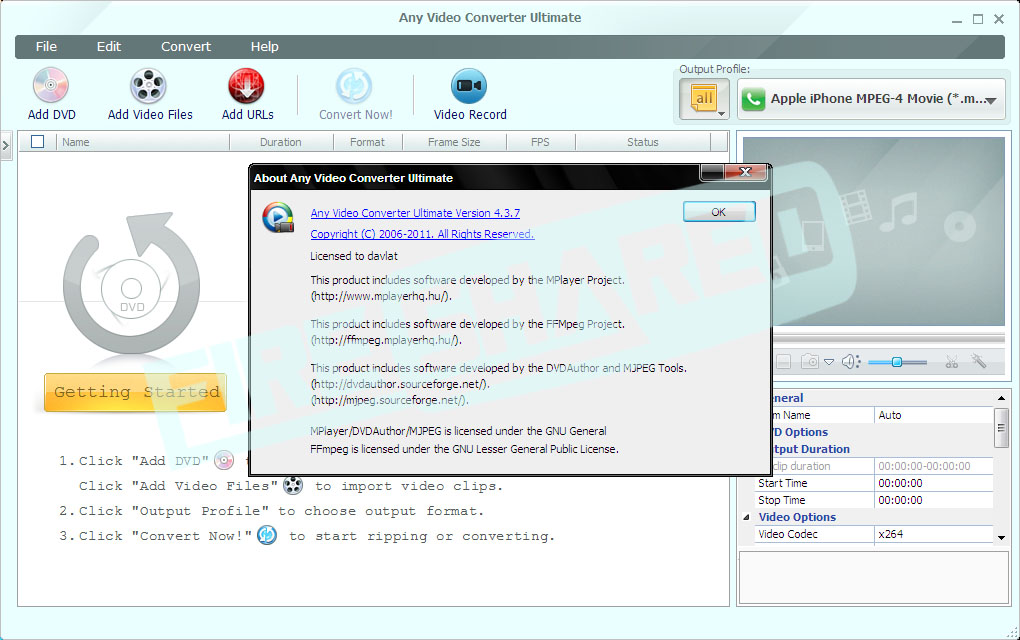
Task: Maximize the Any Video Converter window
Action: pos(977,20)
